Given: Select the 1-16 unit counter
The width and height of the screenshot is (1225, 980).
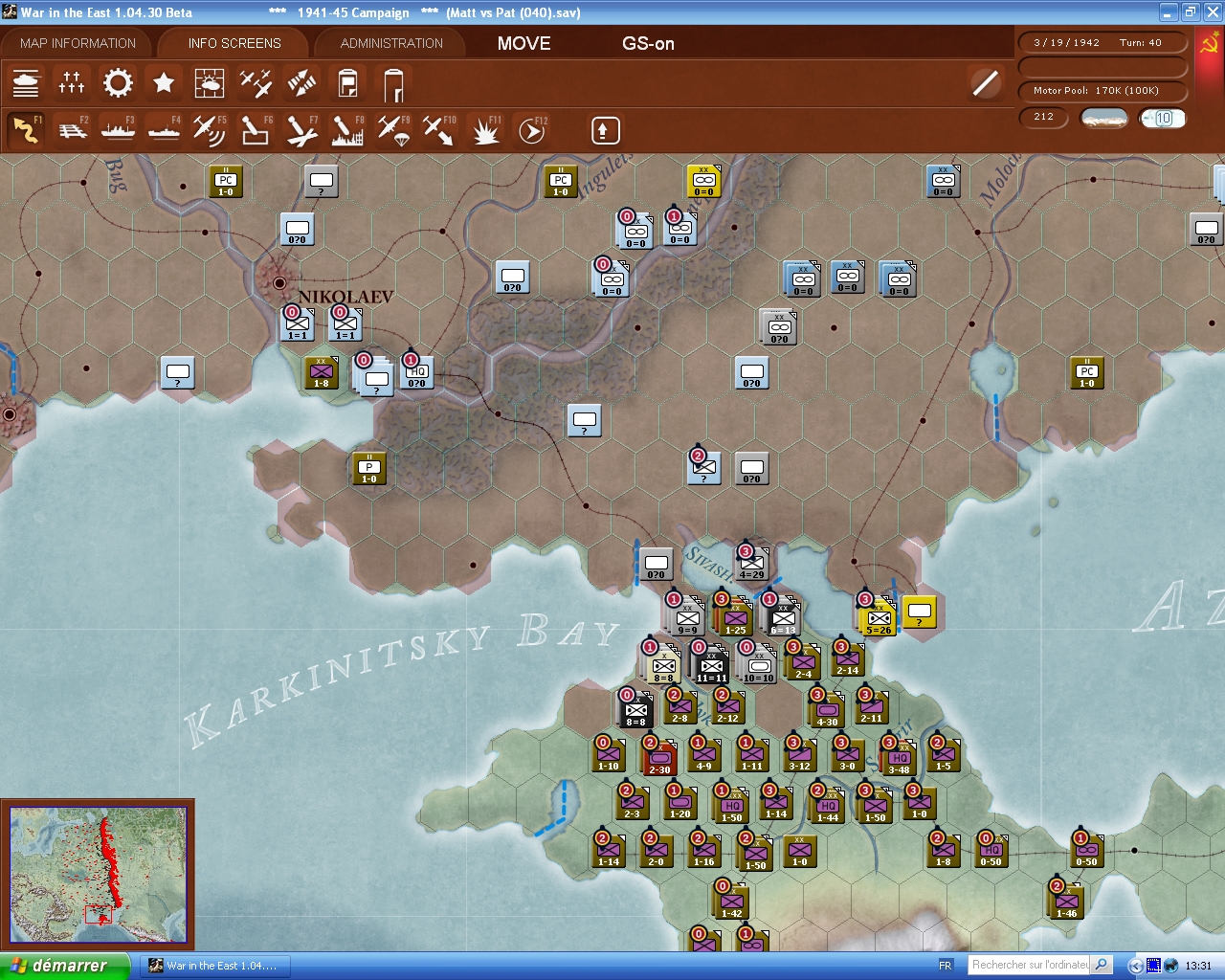Looking at the screenshot, I should pyautogui.click(x=704, y=850).
